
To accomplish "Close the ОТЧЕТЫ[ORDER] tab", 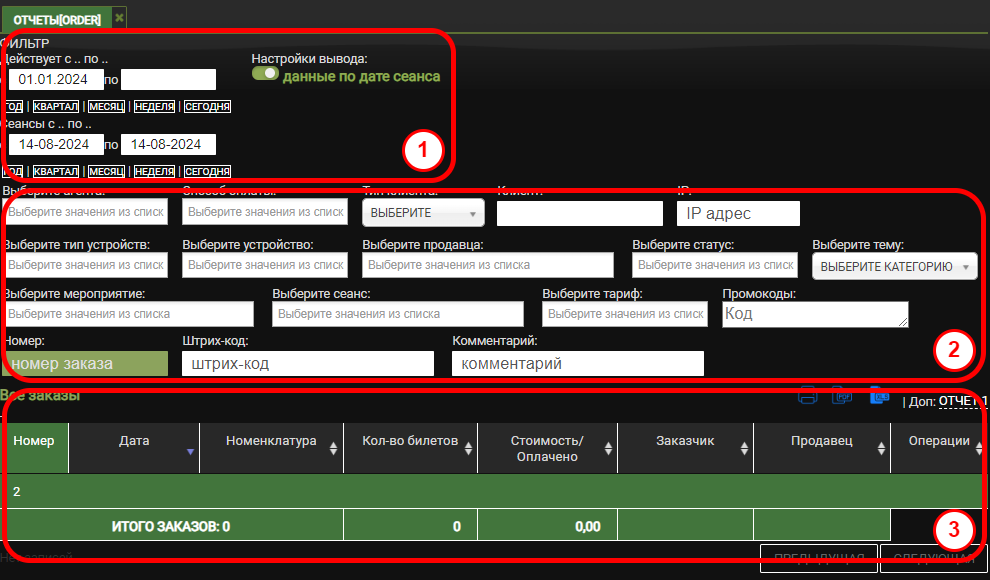I will [x=119, y=18].
